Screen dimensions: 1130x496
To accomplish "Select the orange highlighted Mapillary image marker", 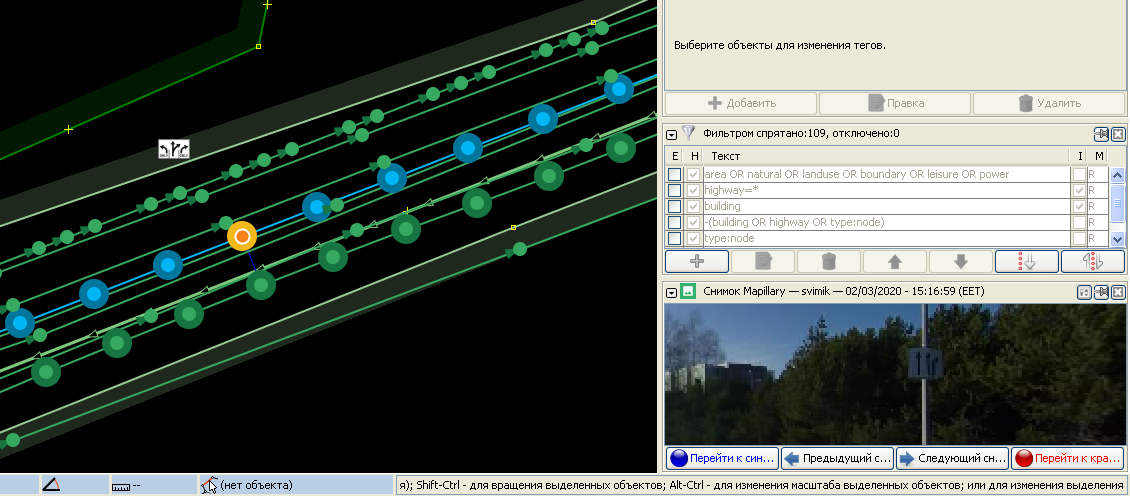I will click(242, 236).
